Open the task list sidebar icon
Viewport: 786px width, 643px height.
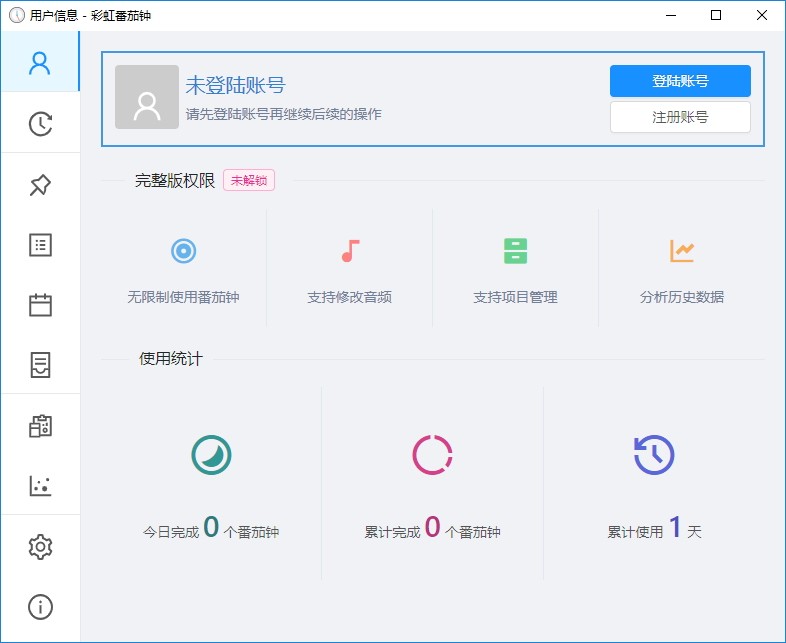[x=40, y=245]
